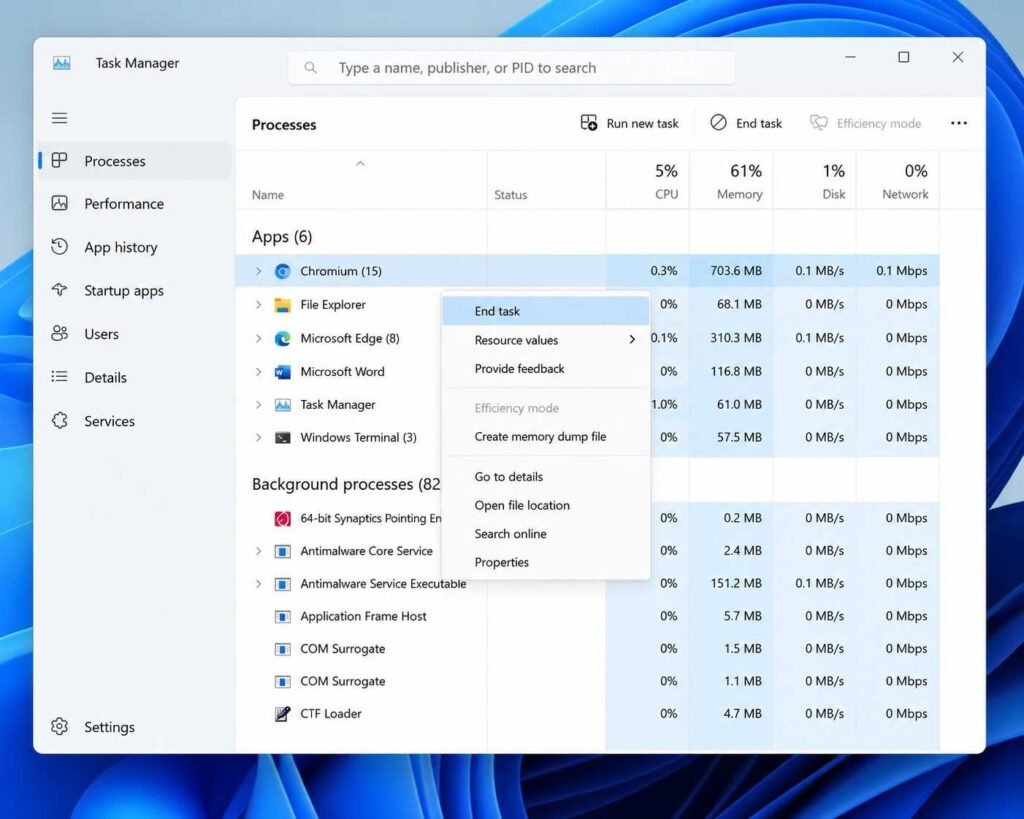Click the Synaptics Pointing red icon
Screen dimensions: 1024x819
click(x=282, y=519)
